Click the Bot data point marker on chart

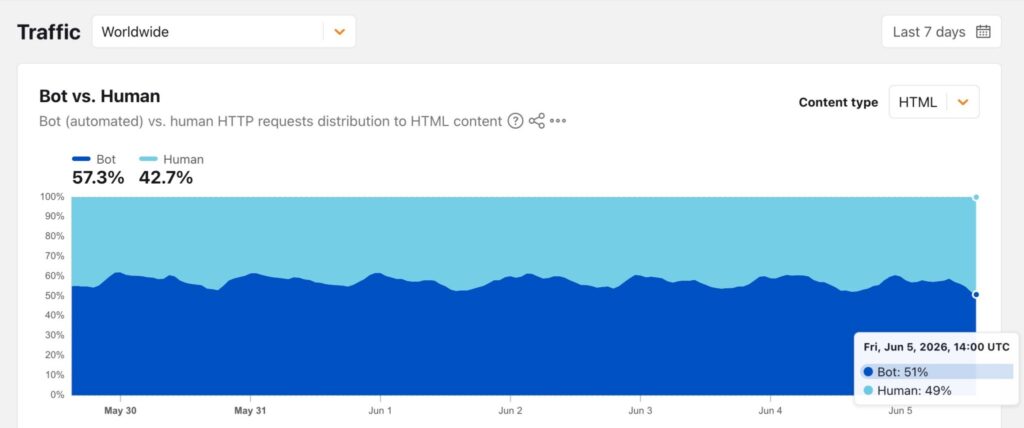point(976,295)
